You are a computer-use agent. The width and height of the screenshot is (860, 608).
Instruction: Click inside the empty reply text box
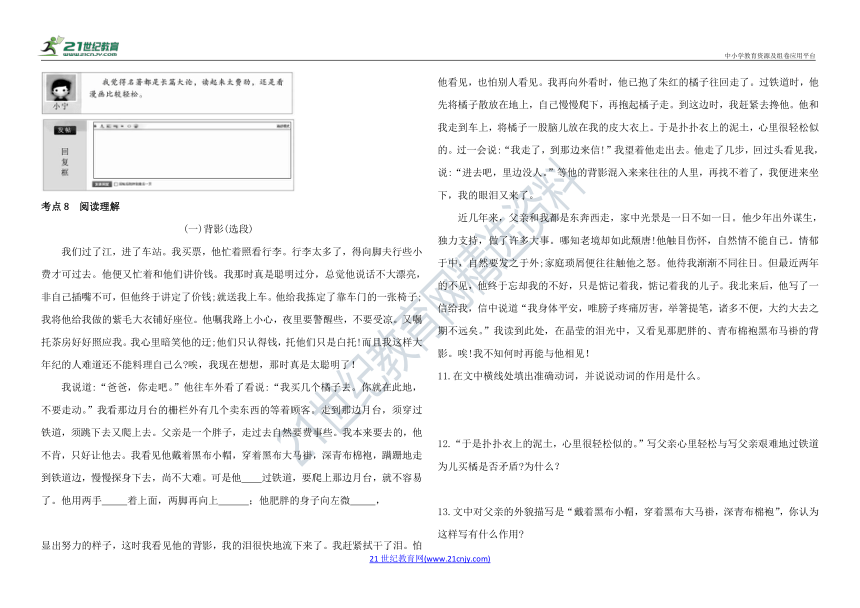click(x=192, y=154)
